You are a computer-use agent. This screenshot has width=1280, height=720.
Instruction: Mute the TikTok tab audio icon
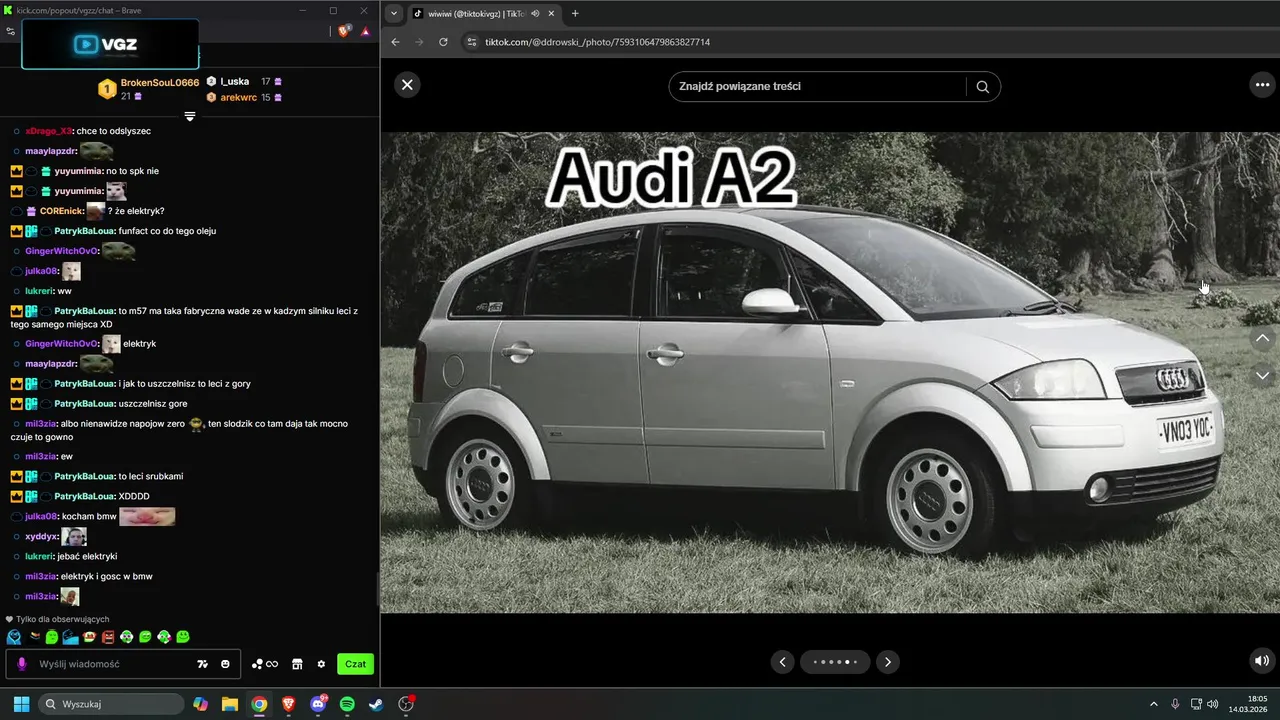point(535,13)
